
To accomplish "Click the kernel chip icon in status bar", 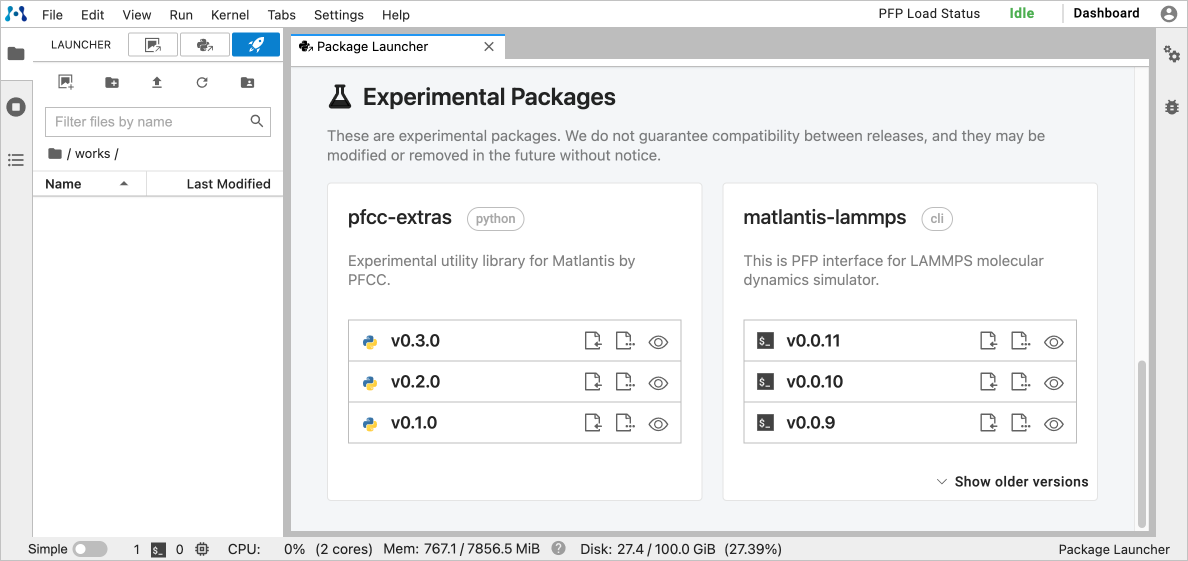I will pos(202,549).
